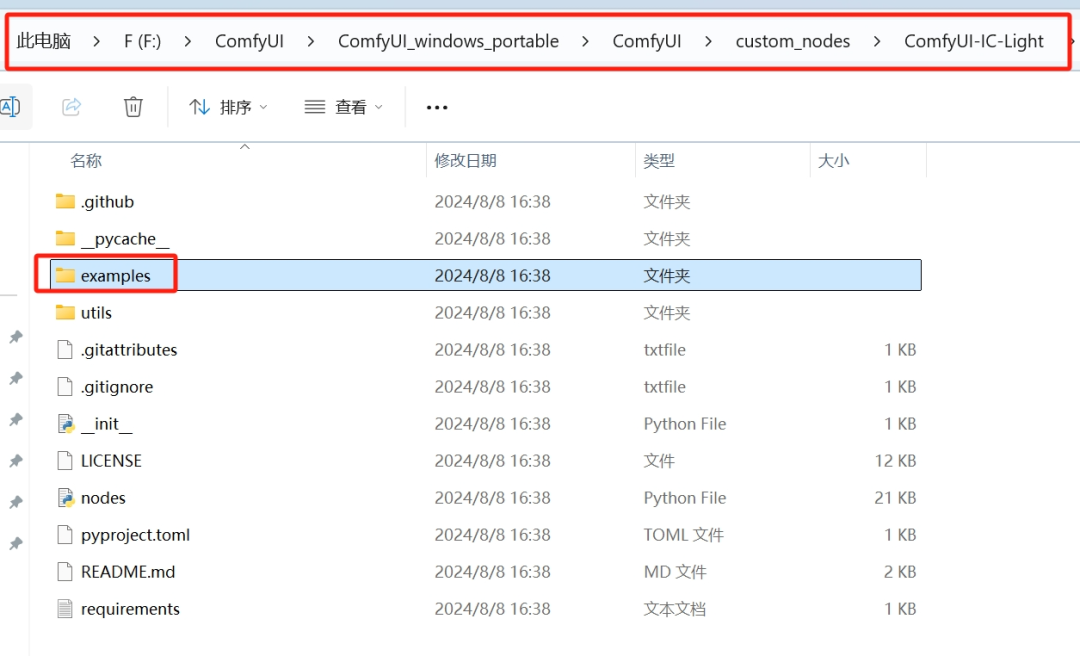Click the Python File type of nodes
The width and height of the screenshot is (1080, 656).
point(685,498)
